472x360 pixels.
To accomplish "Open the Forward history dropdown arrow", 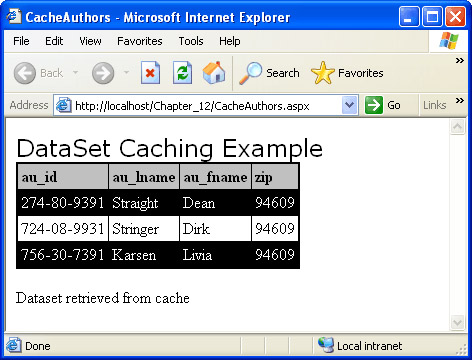I will [126, 72].
